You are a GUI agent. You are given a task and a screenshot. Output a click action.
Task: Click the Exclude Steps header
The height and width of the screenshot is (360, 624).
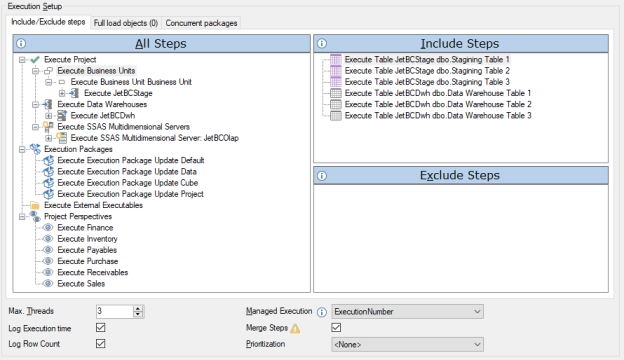point(461,175)
